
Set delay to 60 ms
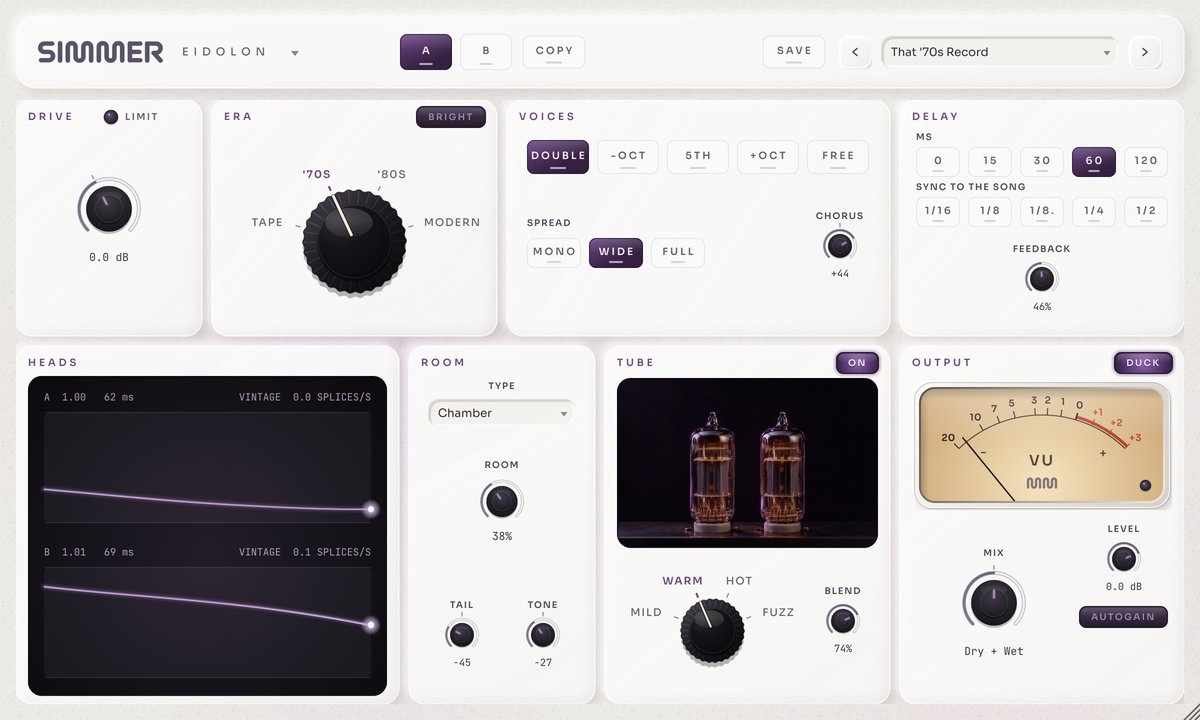(x=1094, y=162)
